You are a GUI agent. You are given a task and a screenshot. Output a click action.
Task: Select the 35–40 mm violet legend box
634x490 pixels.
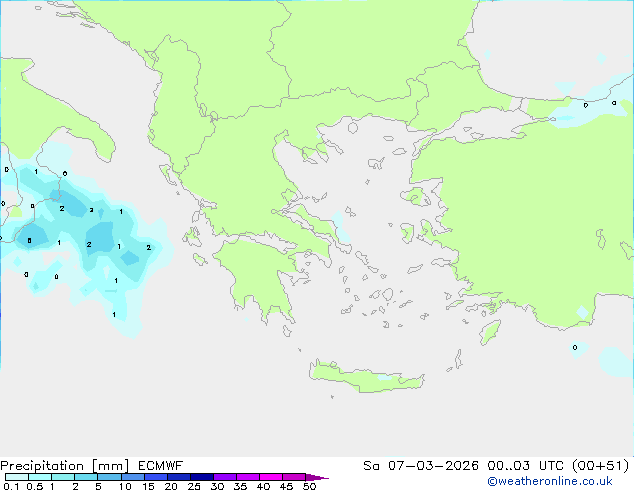coord(247,477)
